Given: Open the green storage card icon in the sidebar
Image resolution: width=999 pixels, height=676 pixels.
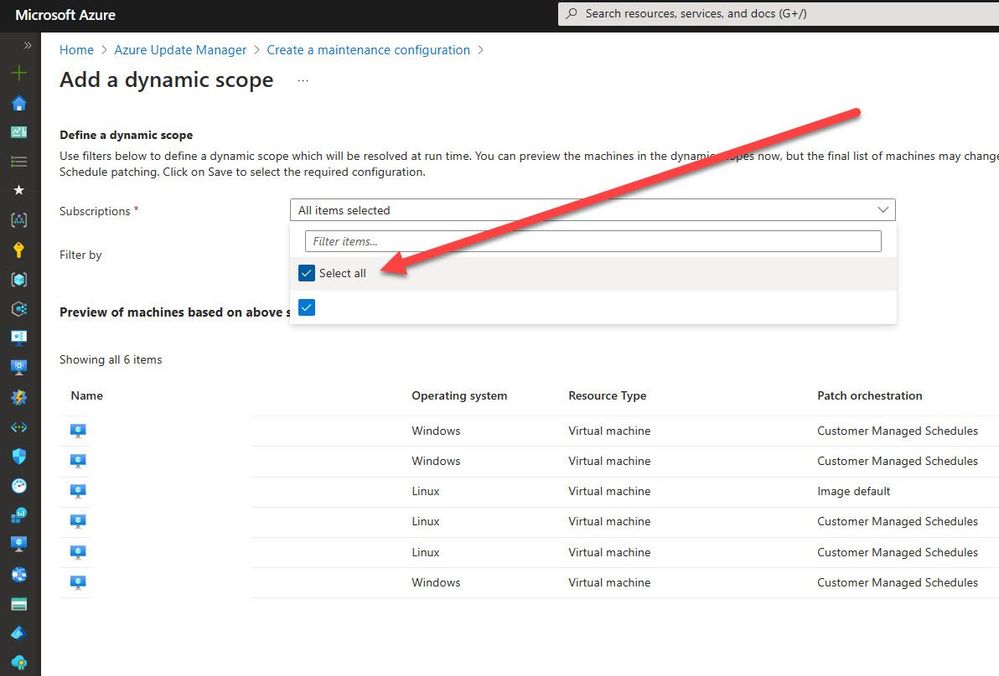Looking at the screenshot, I should [19, 604].
